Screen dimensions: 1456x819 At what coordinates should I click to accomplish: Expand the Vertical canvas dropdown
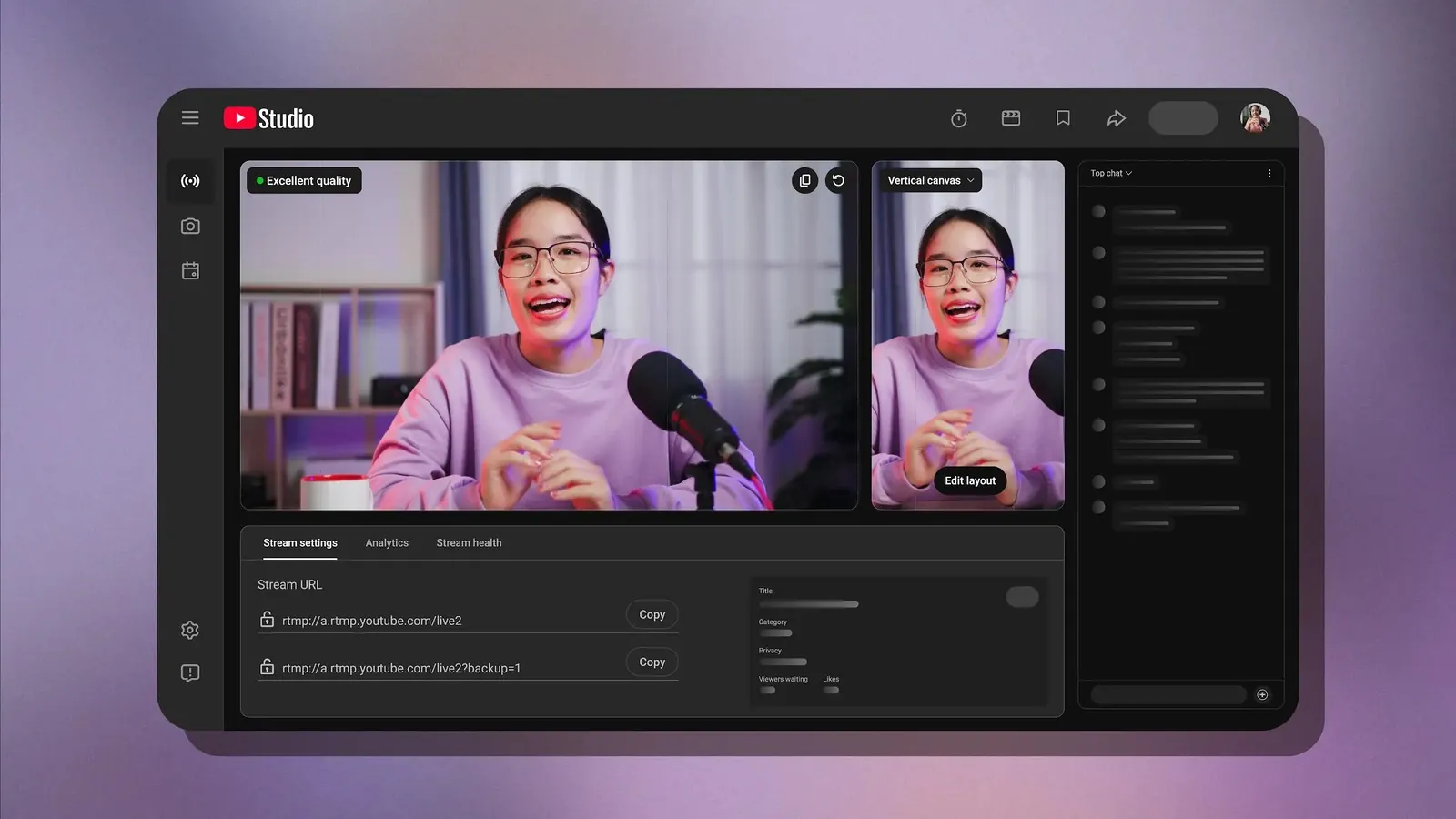pos(931,180)
